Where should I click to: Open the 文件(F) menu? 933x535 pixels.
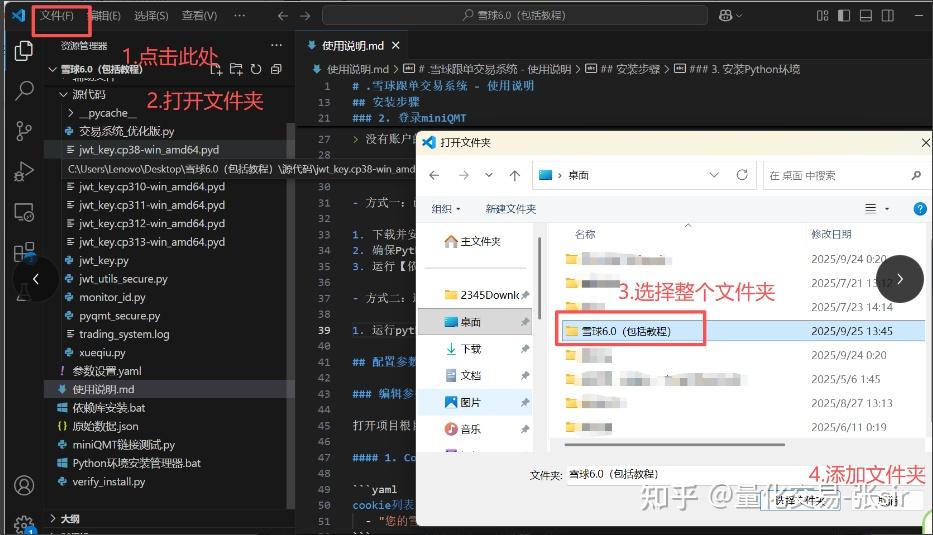pos(57,15)
